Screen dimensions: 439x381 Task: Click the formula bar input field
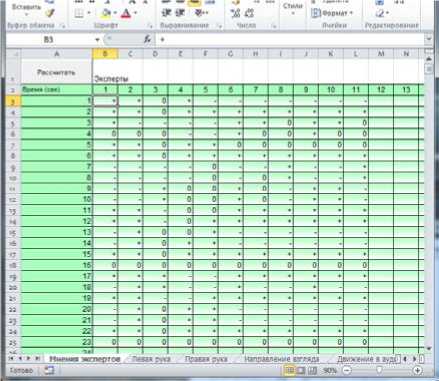291,40
